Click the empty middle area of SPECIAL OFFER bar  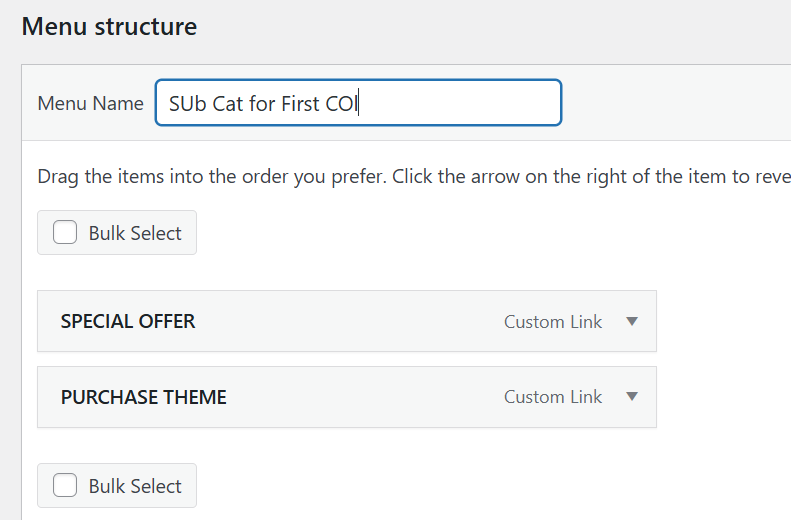click(348, 321)
